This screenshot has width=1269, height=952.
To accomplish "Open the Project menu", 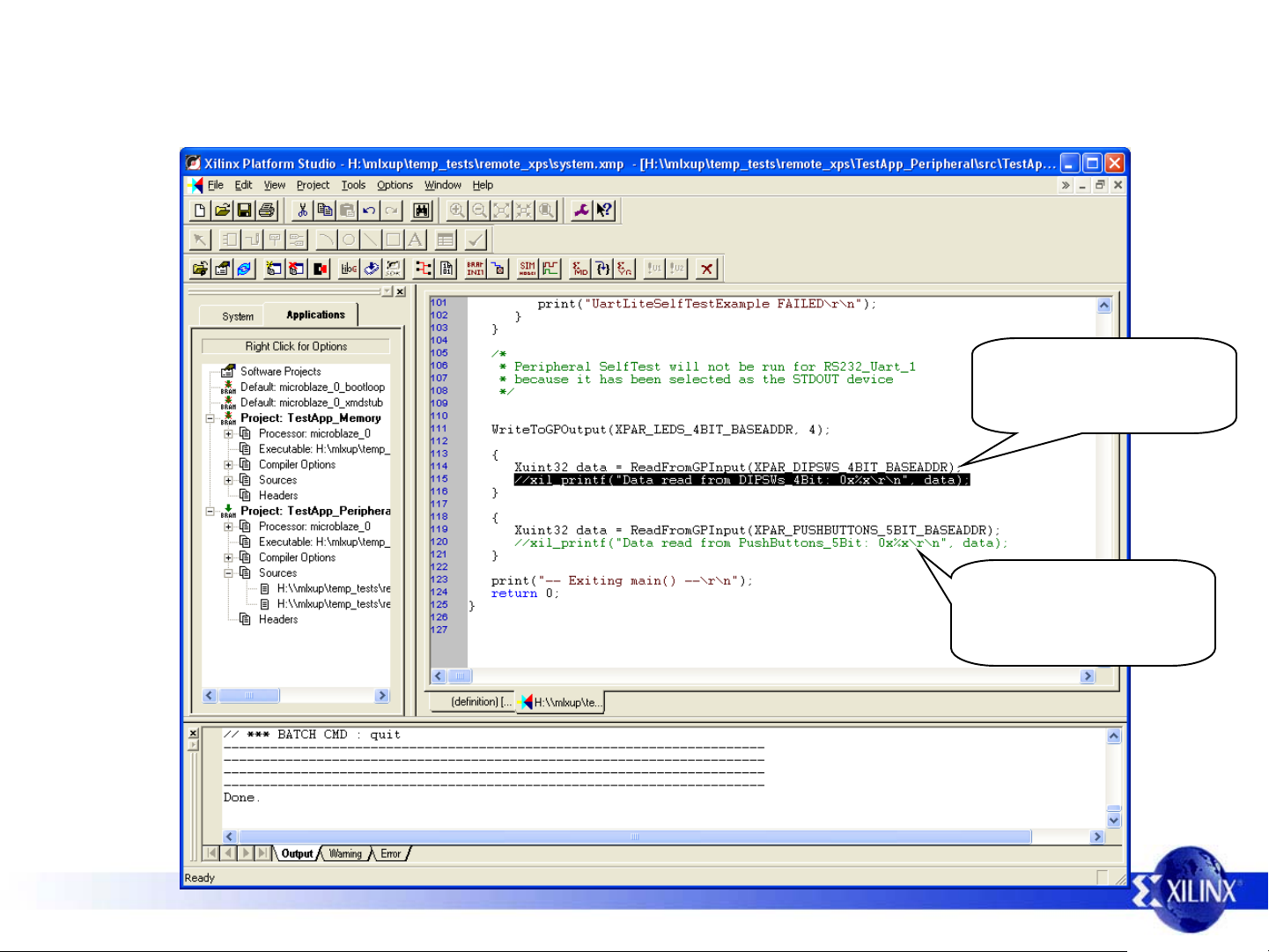I will [x=313, y=185].
